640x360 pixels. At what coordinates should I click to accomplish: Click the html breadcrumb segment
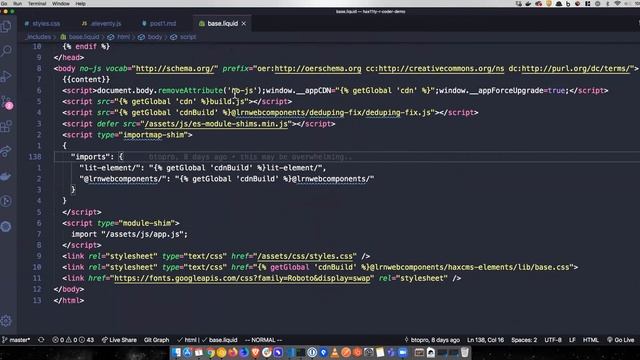pos(119,37)
